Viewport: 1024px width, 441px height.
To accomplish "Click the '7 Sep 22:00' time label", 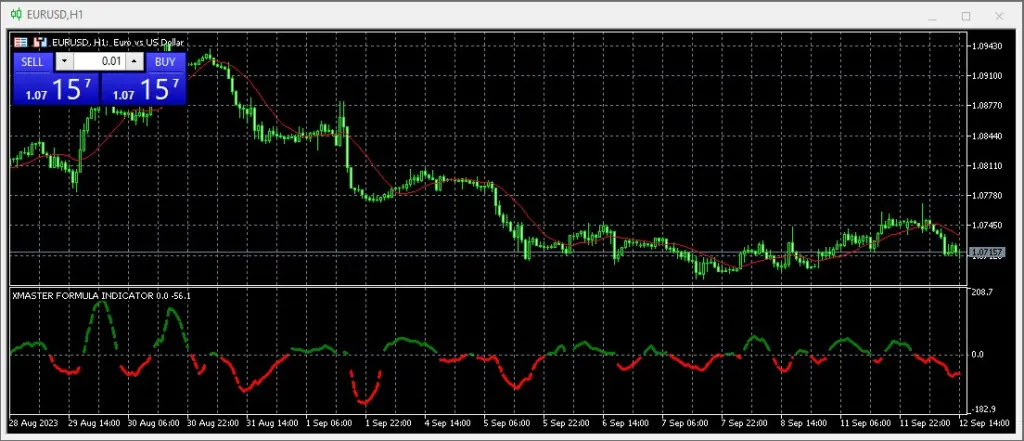I will coord(745,423).
